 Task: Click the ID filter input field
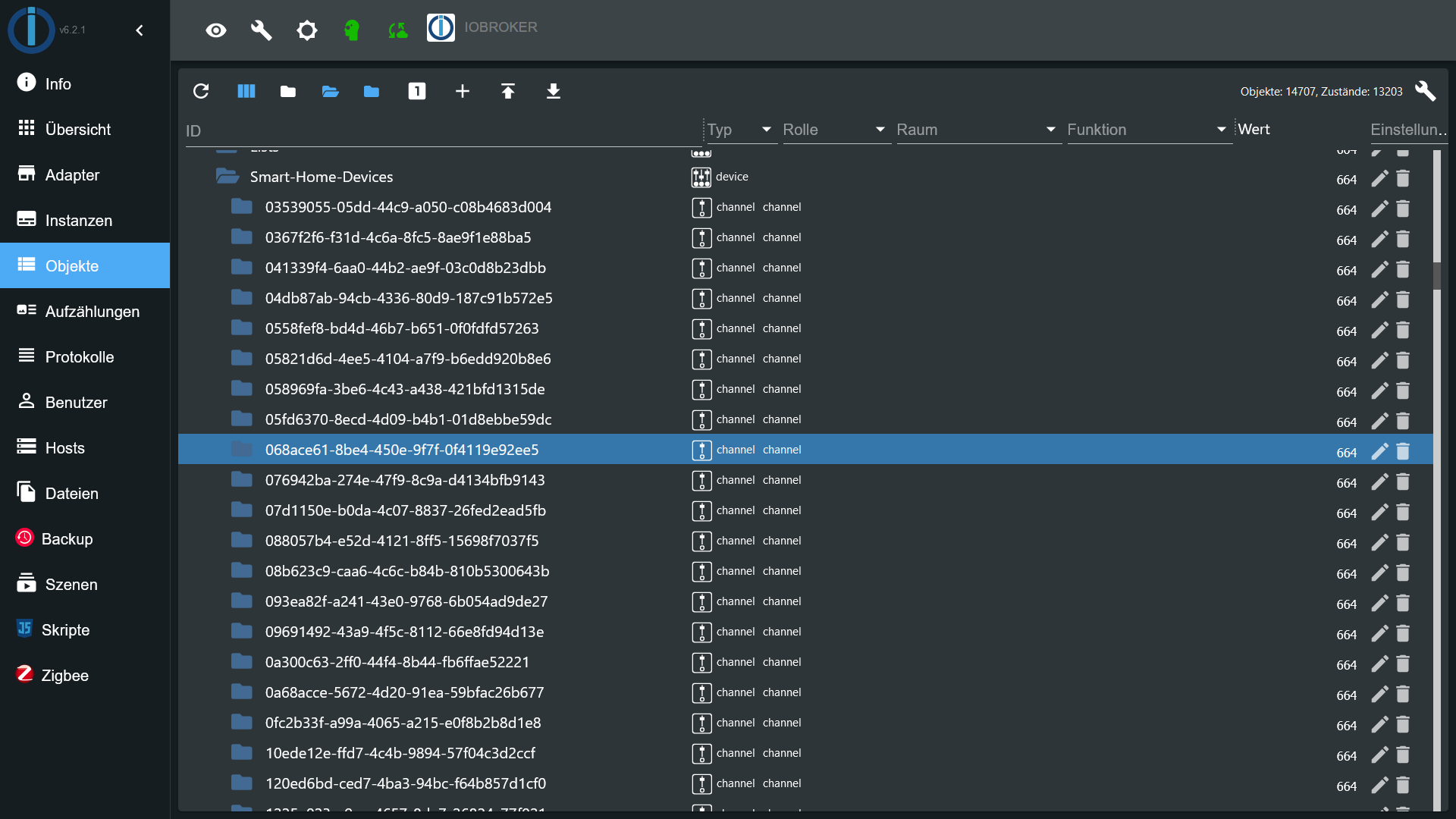tap(440, 130)
